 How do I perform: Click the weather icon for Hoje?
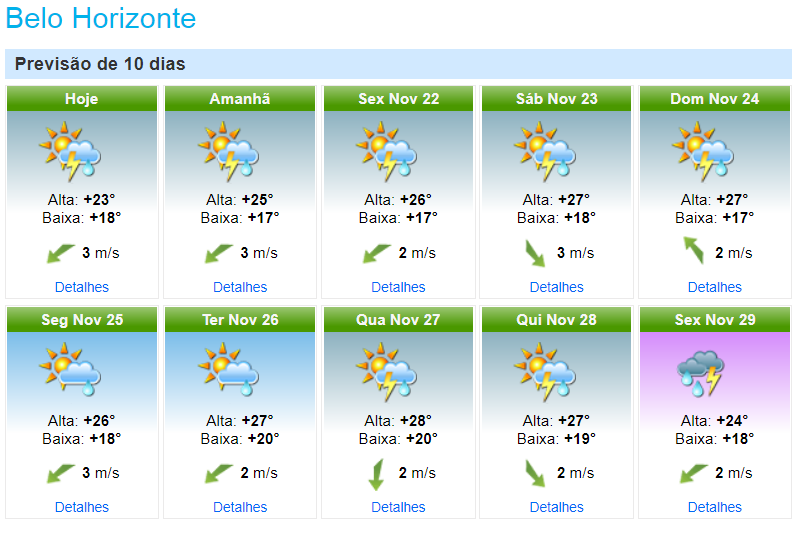(70, 150)
